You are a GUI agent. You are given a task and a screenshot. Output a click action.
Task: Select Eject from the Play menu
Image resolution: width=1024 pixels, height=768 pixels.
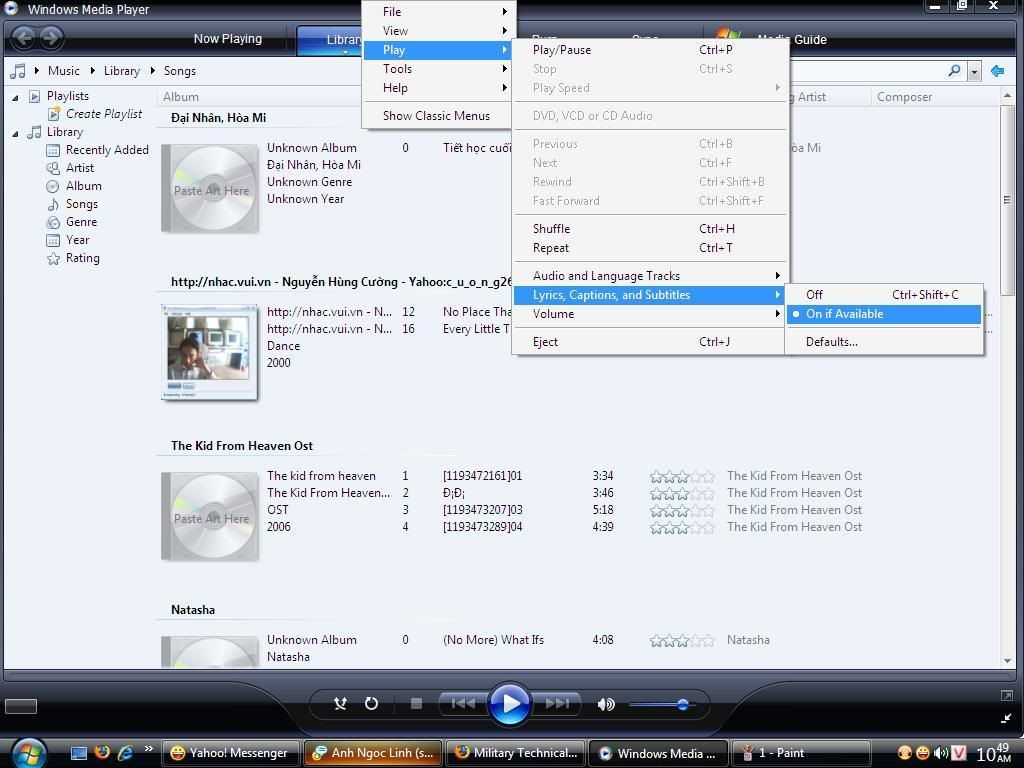[x=545, y=342]
